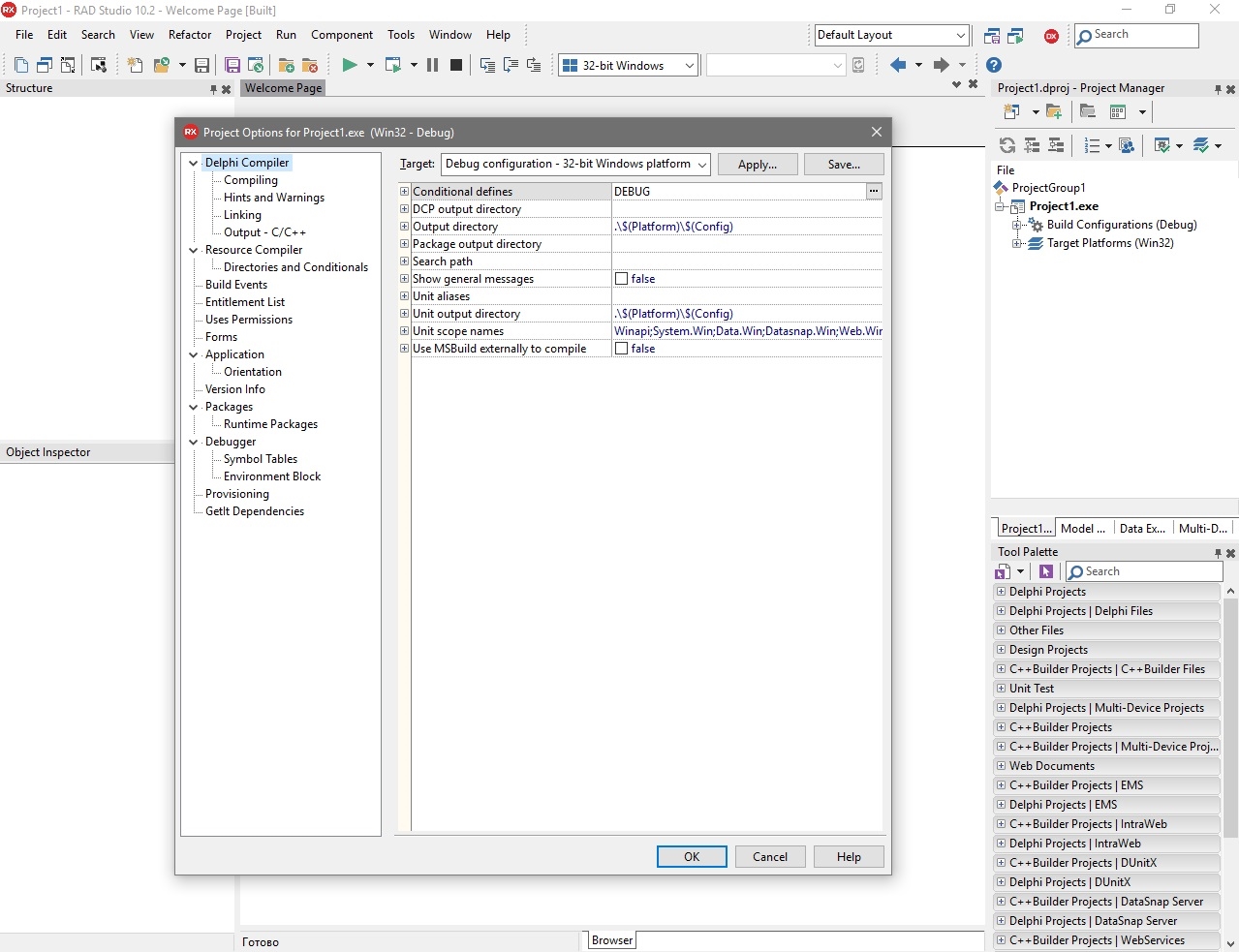
Task: Click the Program Reset stop icon
Action: pos(456,65)
